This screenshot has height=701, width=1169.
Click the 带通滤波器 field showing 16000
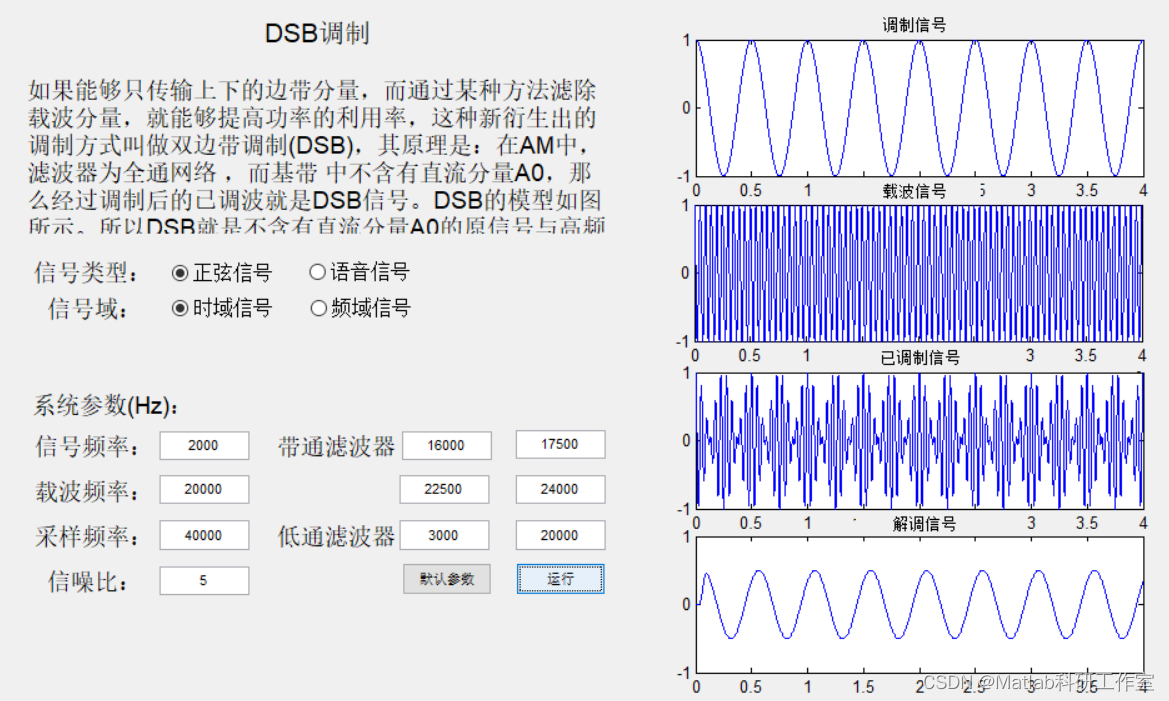[446, 445]
